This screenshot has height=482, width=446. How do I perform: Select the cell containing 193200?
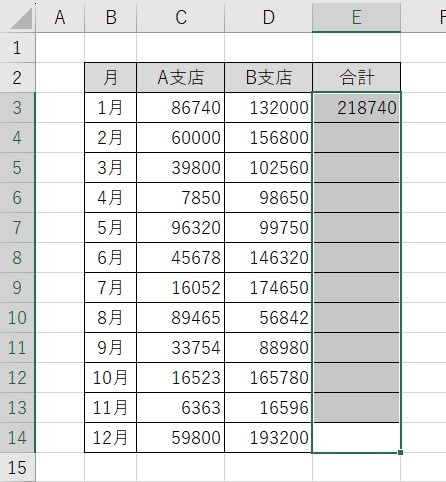(269, 438)
